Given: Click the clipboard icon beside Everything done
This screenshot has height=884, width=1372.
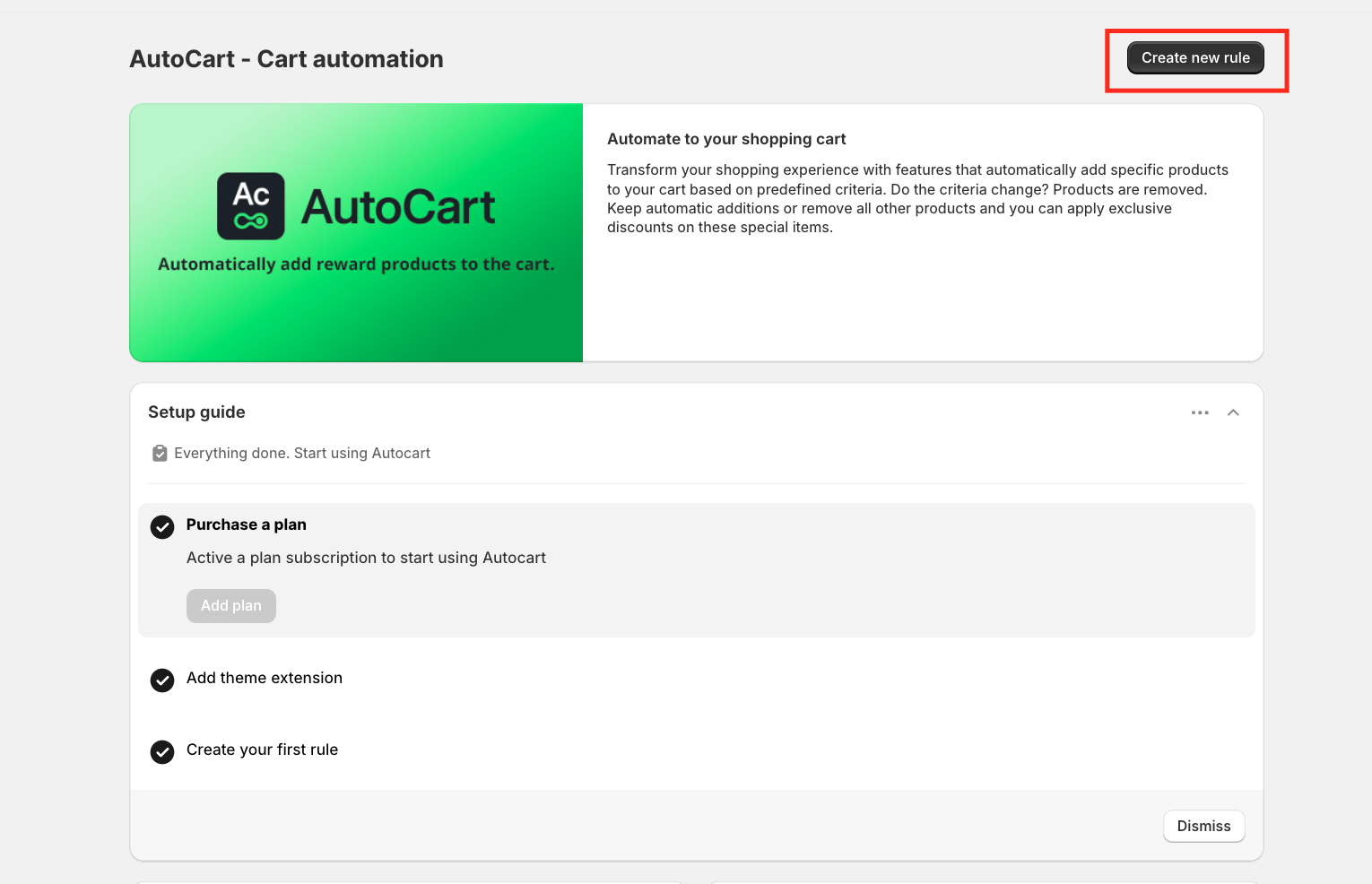Looking at the screenshot, I should click(x=160, y=454).
